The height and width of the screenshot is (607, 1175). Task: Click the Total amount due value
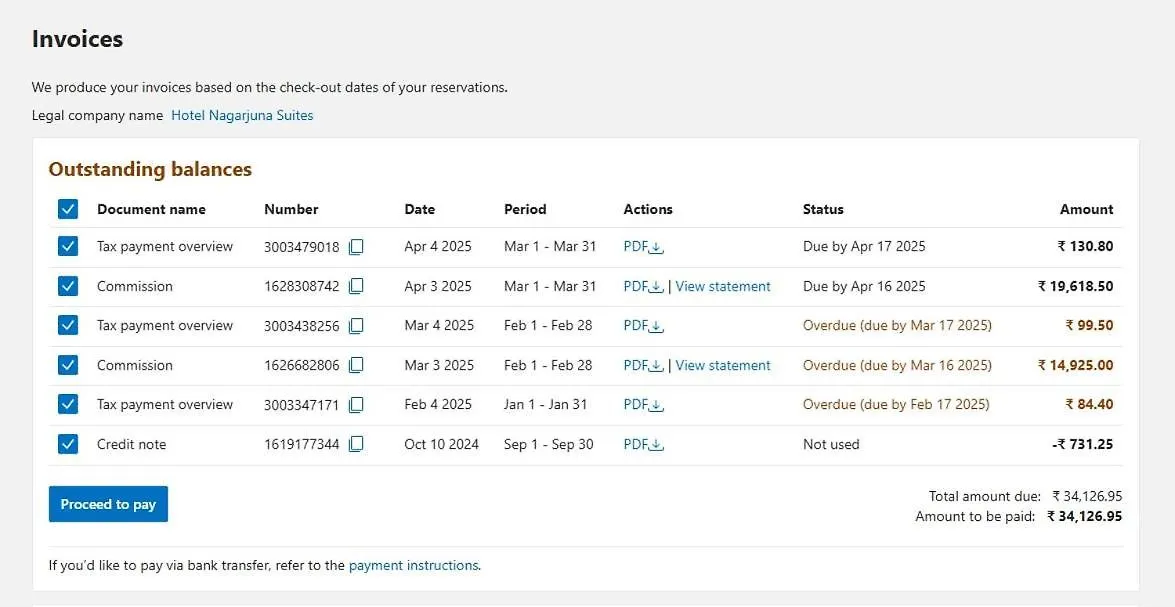click(x=1087, y=496)
